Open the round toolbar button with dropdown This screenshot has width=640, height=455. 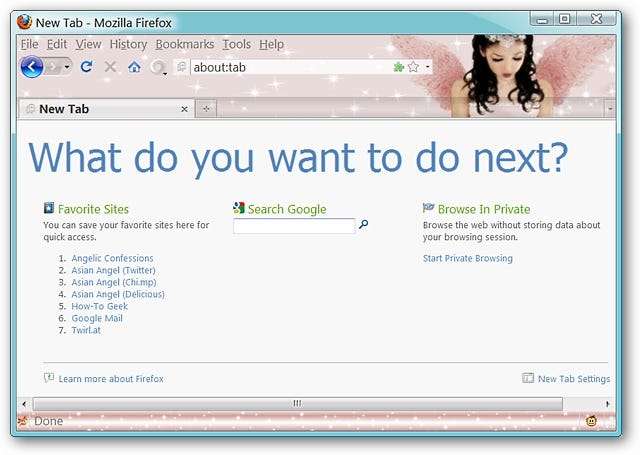click(x=158, y=67)
